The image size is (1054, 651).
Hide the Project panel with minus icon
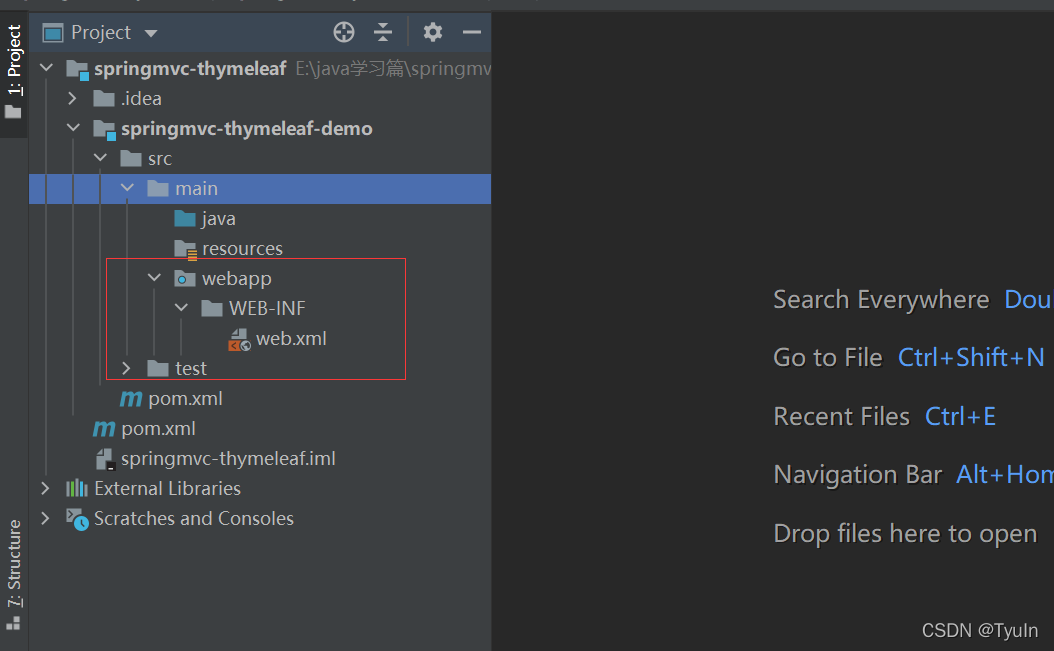(x=472, y=32)
